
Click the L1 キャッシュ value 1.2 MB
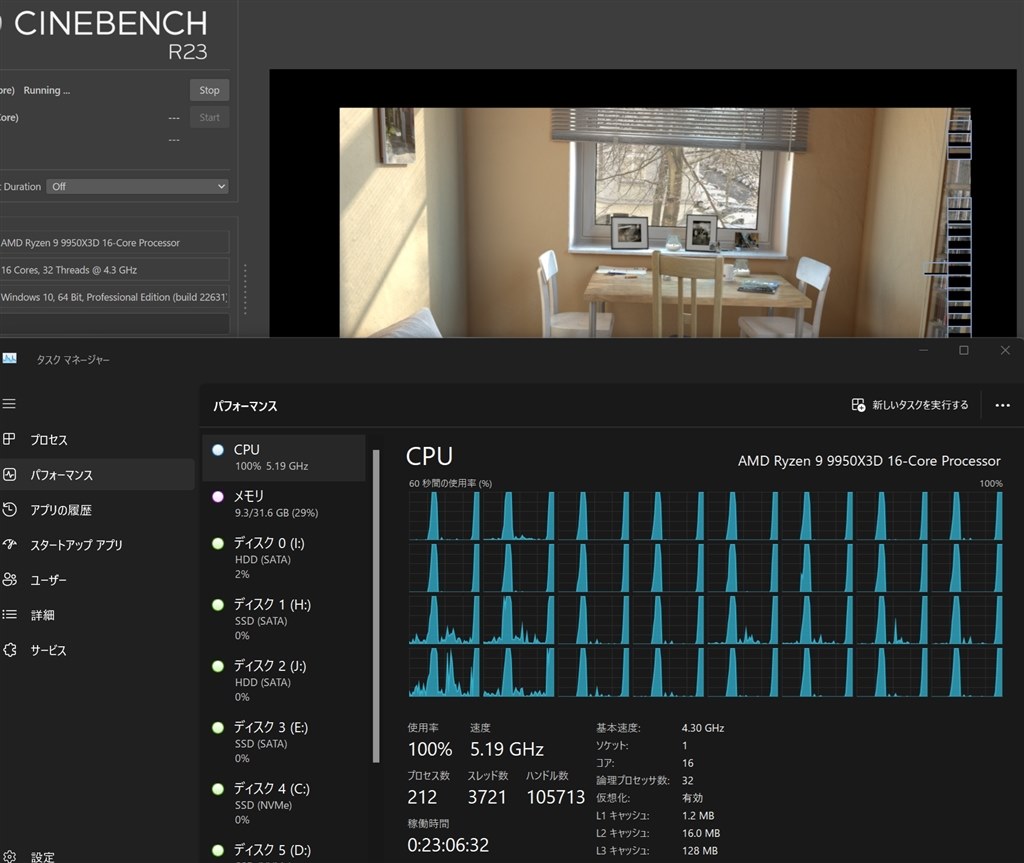(698, 815)
